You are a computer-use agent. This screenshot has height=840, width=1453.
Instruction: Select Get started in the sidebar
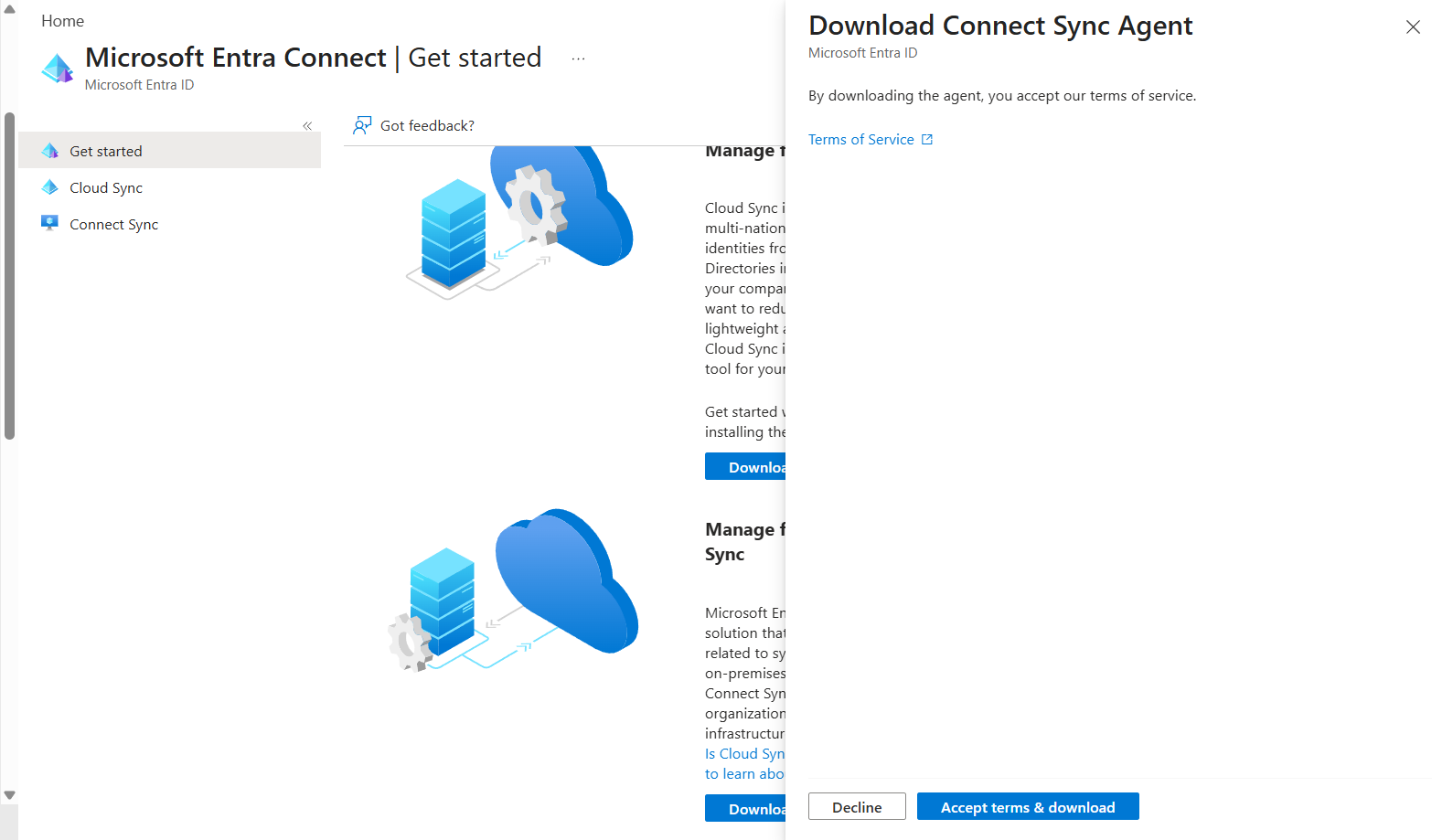point(169,151)
